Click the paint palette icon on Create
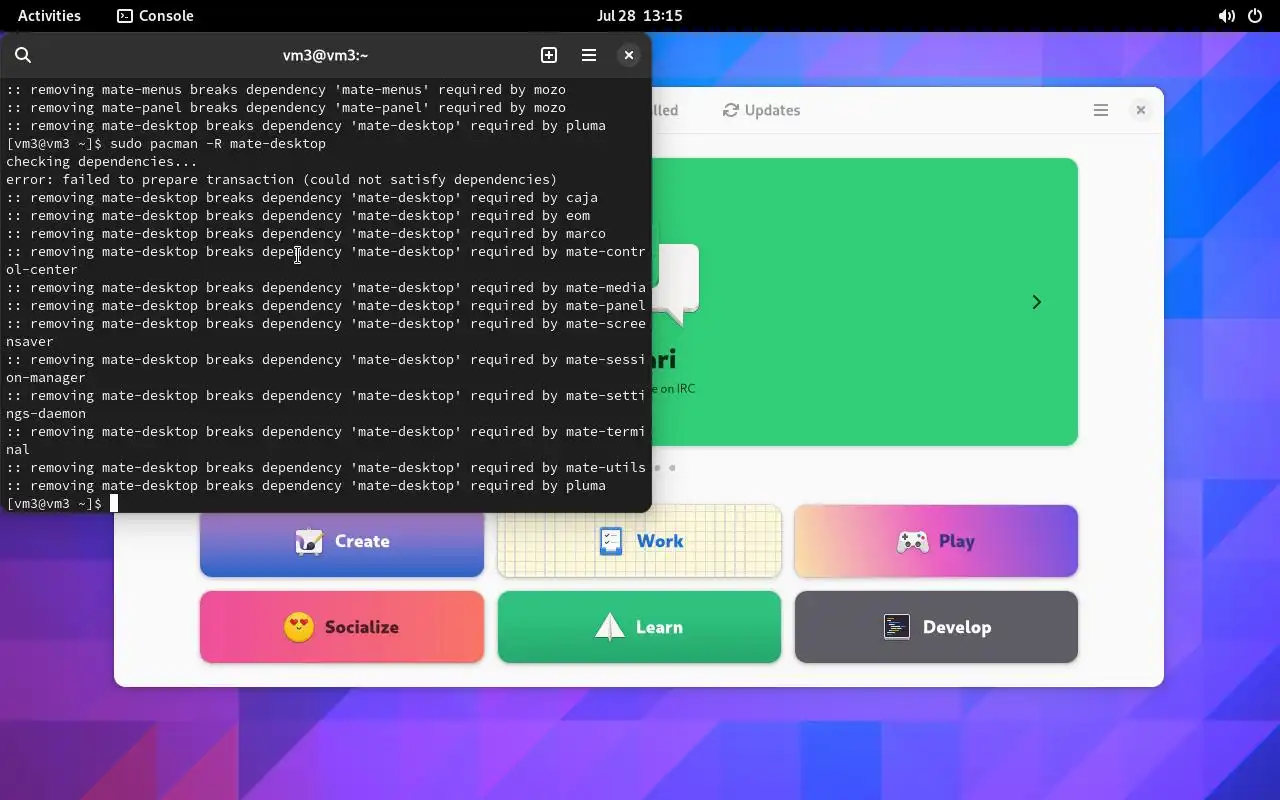Viewport: 1280px width, 800px height. (309, 541)
